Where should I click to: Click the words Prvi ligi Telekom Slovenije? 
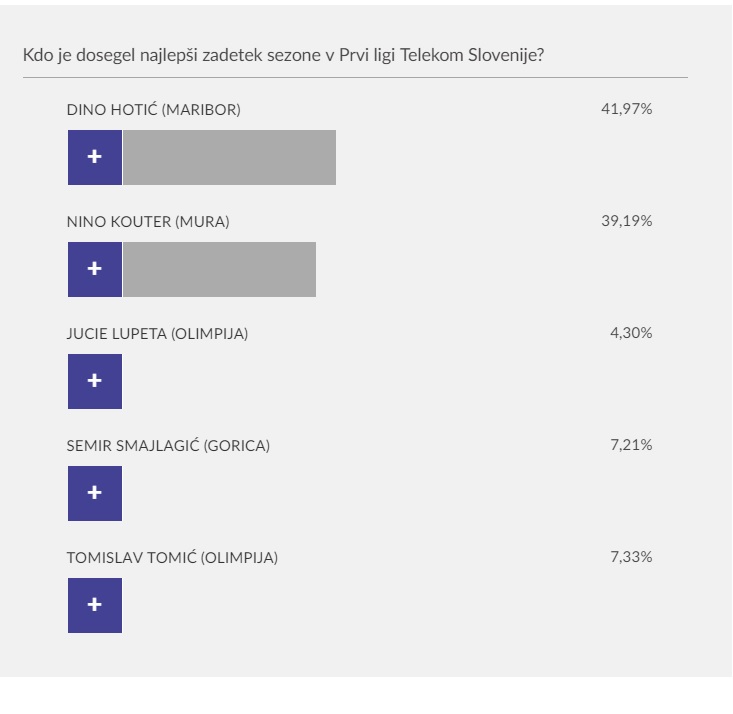[439, 56]
